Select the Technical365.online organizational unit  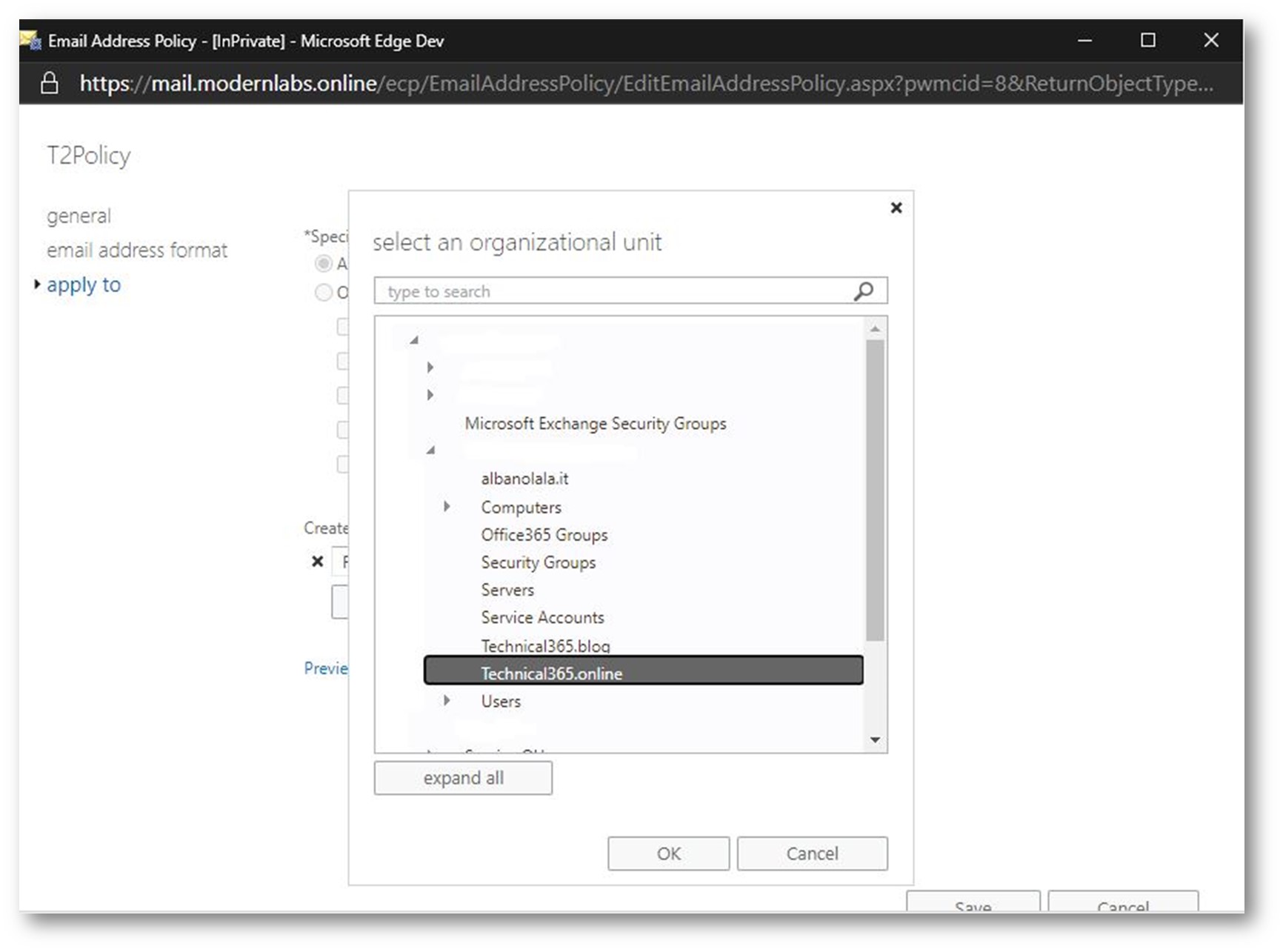(551, 673)
